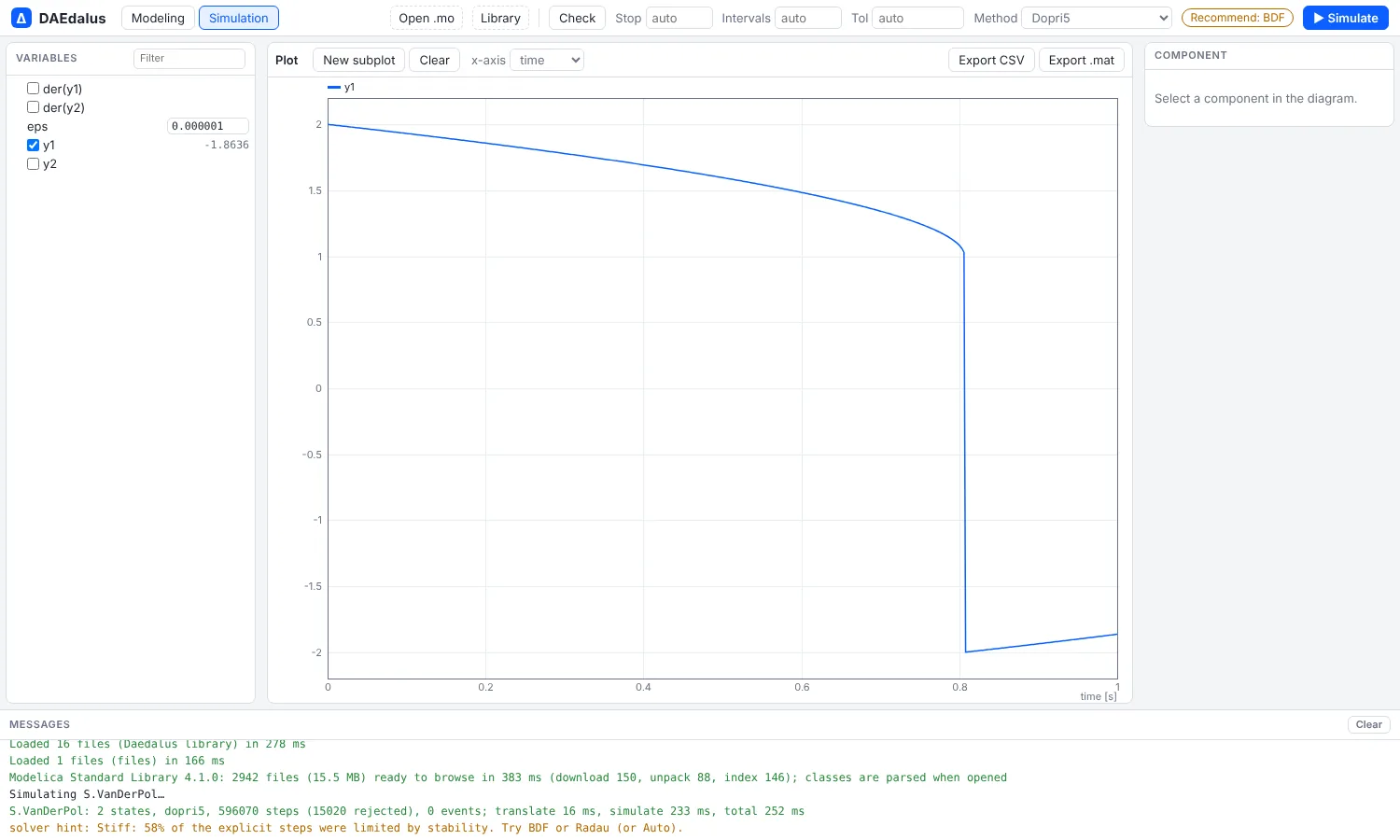Enable the der(y2) variable checkbox
1400x840 pixels.
(x=33, y=107)
